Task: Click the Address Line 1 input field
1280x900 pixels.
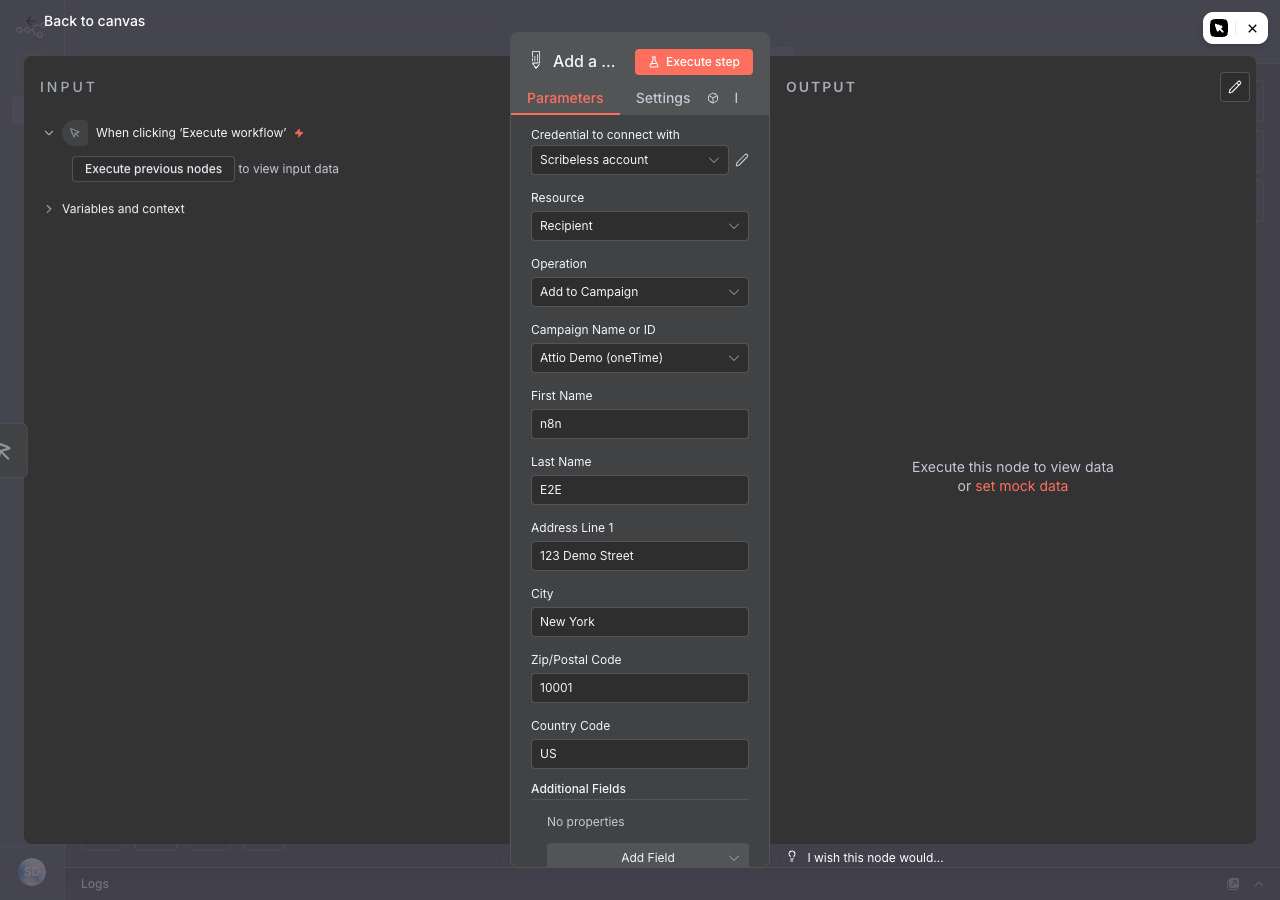Action: click(x=640, y=556)
